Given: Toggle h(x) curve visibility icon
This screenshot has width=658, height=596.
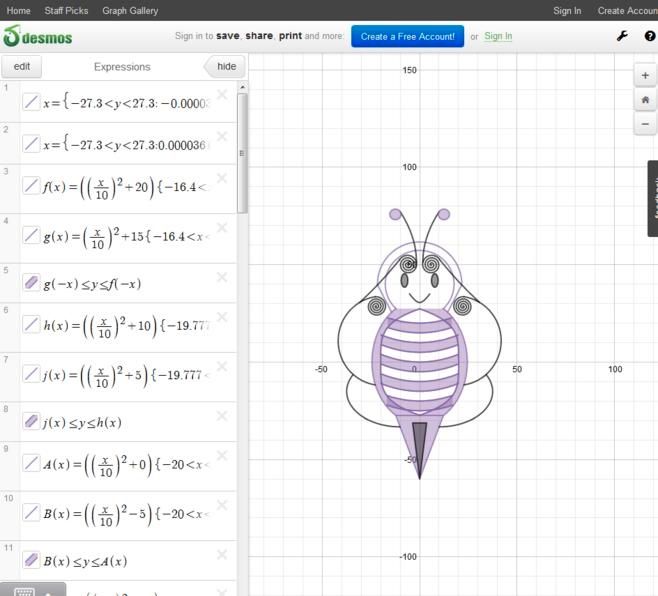Looking at the screenshot, I should [x=31, y=324].
